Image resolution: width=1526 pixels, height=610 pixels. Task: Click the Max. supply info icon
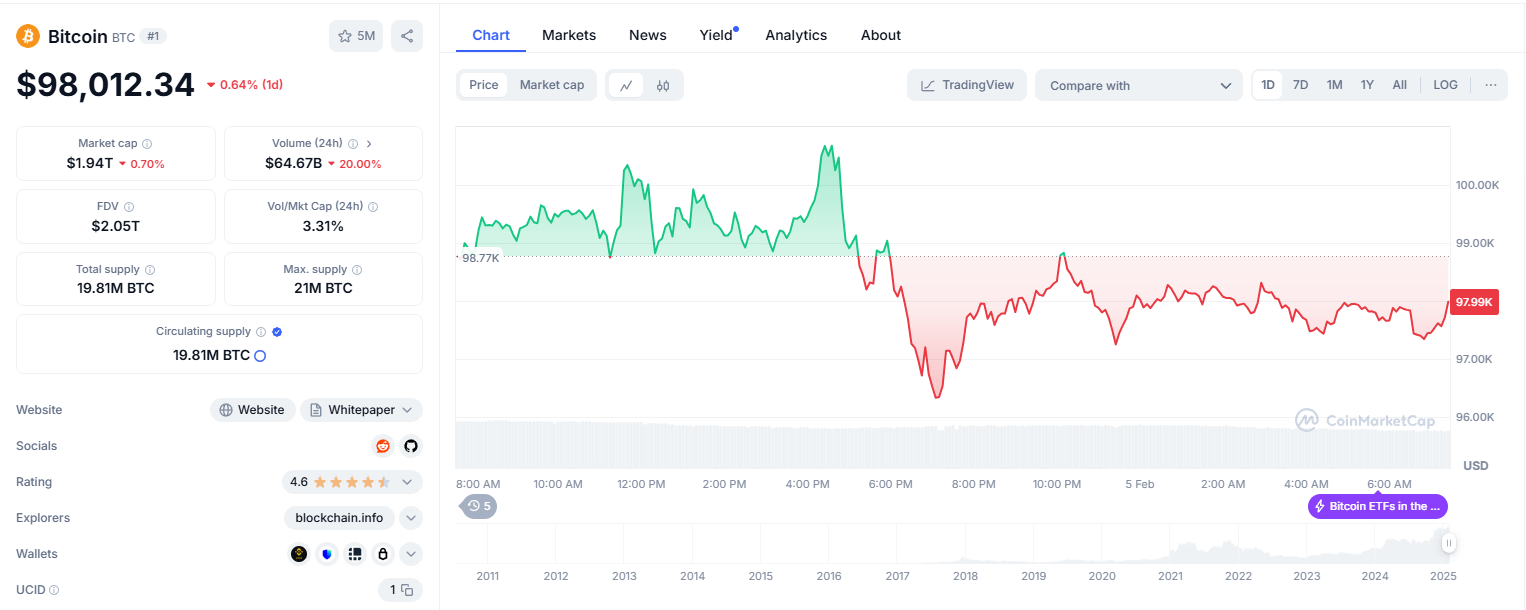(357, 270)
